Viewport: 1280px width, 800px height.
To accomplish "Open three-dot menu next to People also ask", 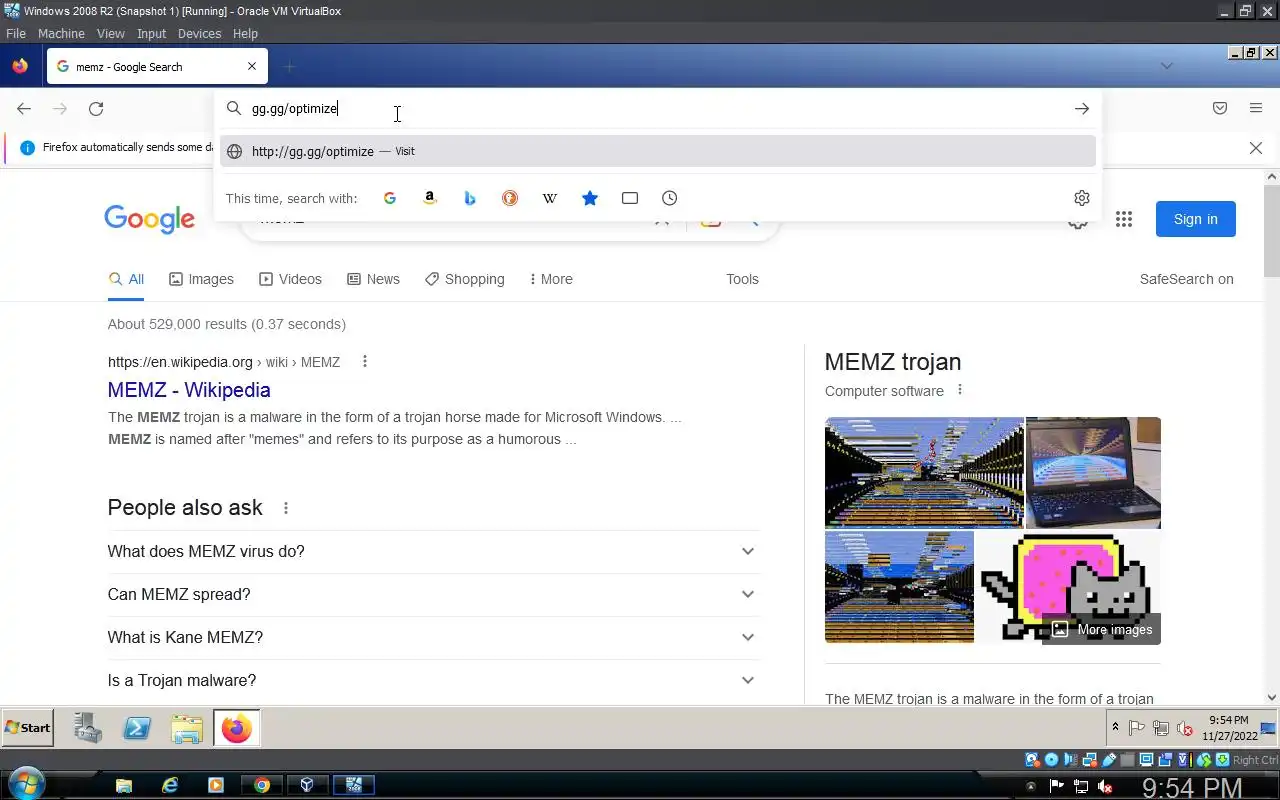I will pyautogui.click(x=286, y=508).
